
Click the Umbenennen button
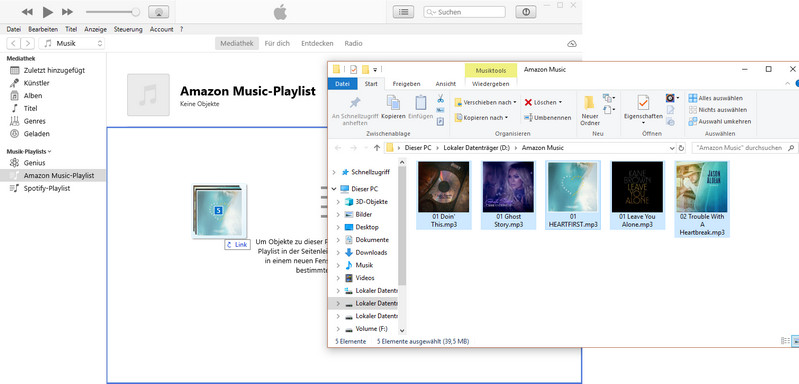coord(548,118)
